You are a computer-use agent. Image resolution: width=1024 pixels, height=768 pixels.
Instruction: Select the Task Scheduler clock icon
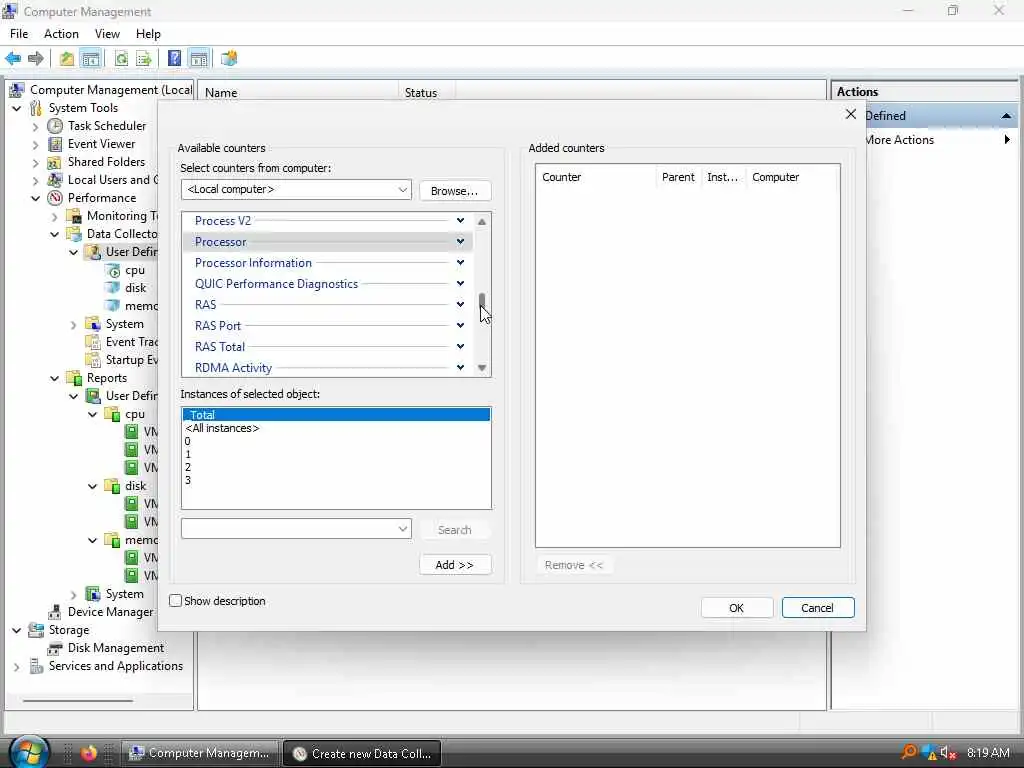click(x=56, y=125)
